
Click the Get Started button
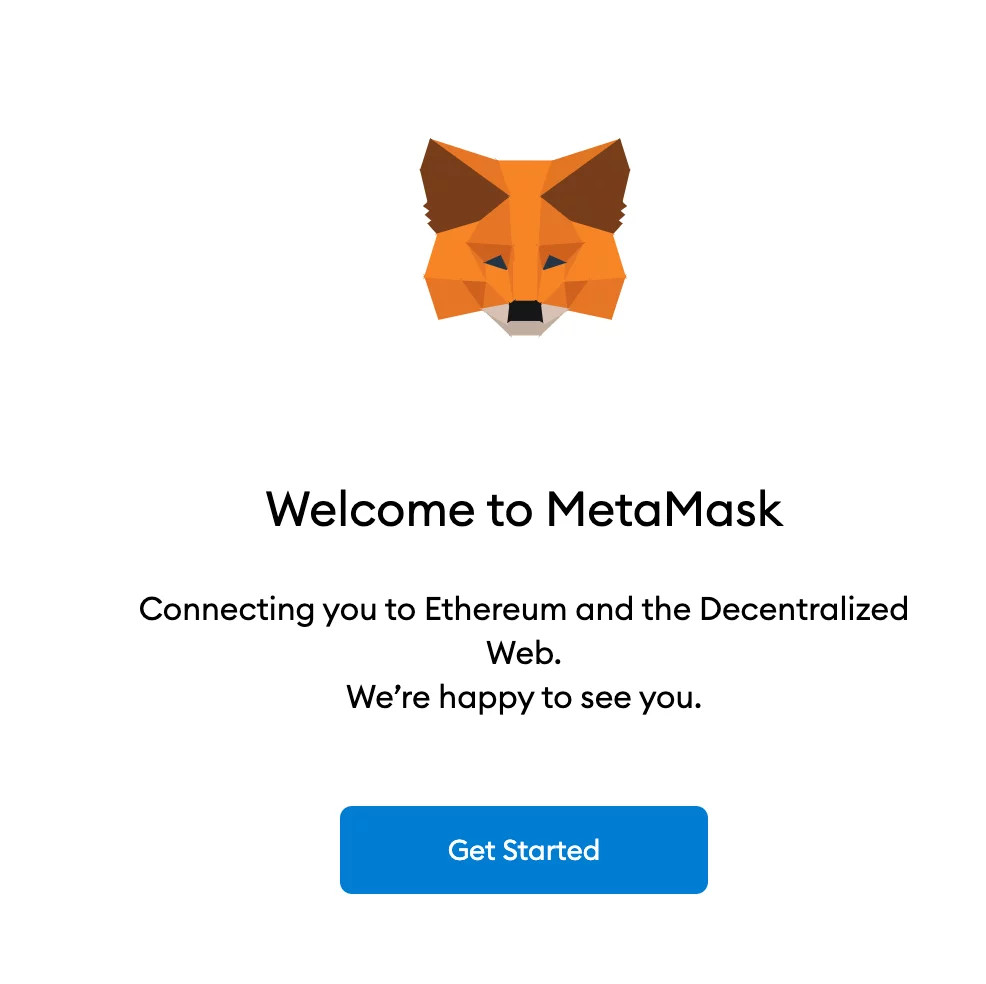[x=524, y=849]
